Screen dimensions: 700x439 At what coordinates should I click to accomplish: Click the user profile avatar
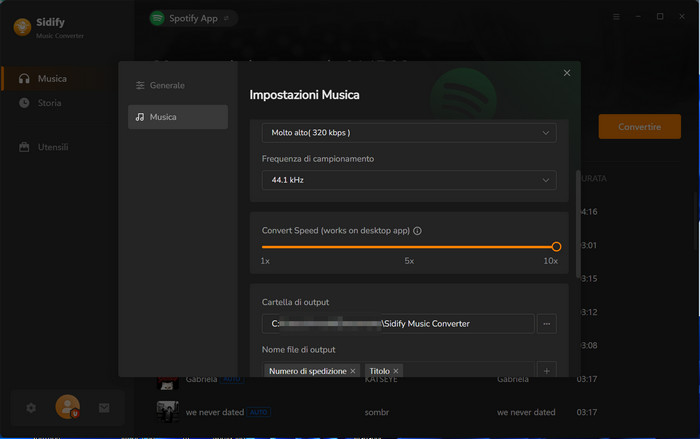click(x=67, y=407)
